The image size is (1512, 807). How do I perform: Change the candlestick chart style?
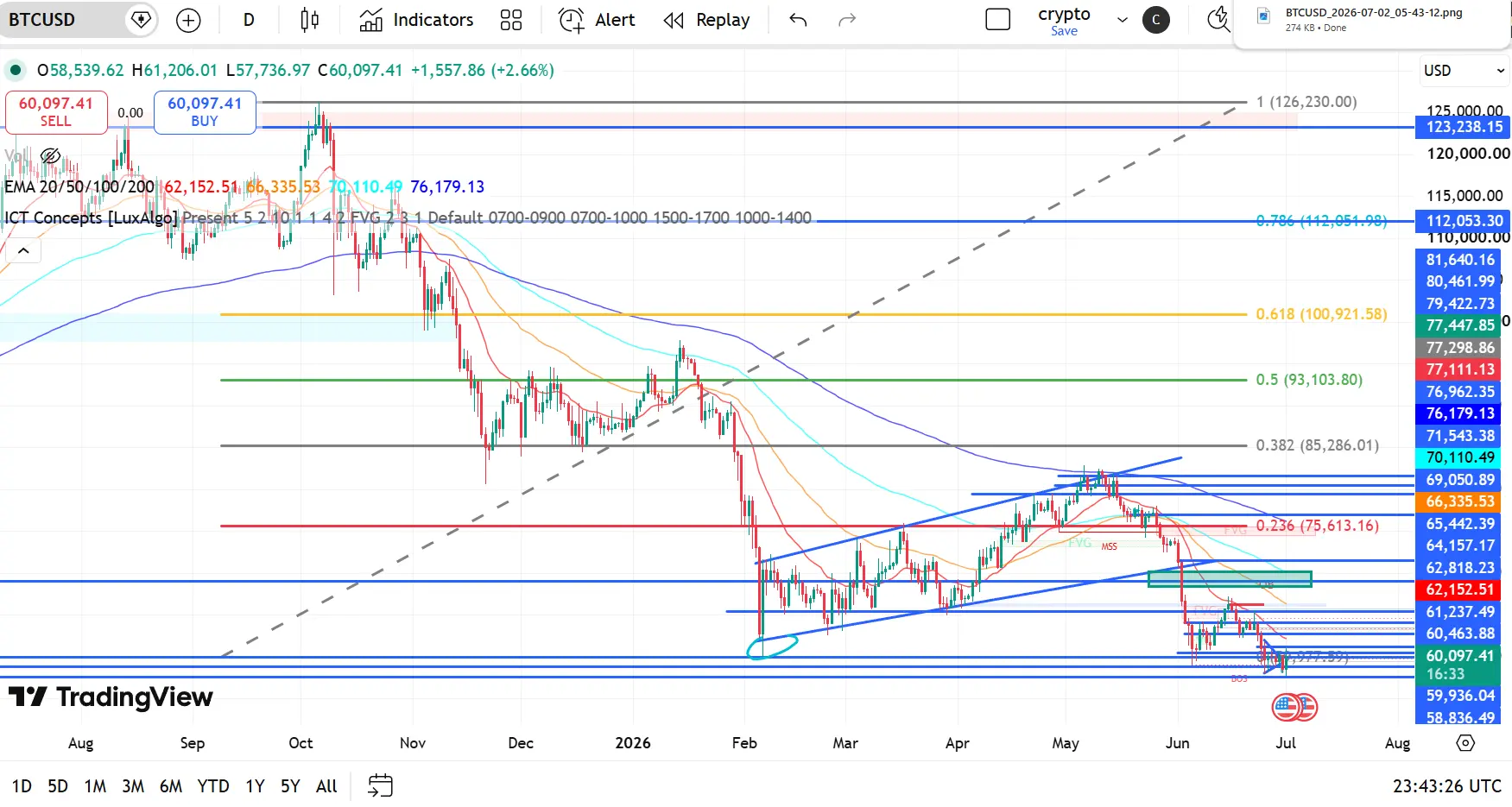(309, 20)
